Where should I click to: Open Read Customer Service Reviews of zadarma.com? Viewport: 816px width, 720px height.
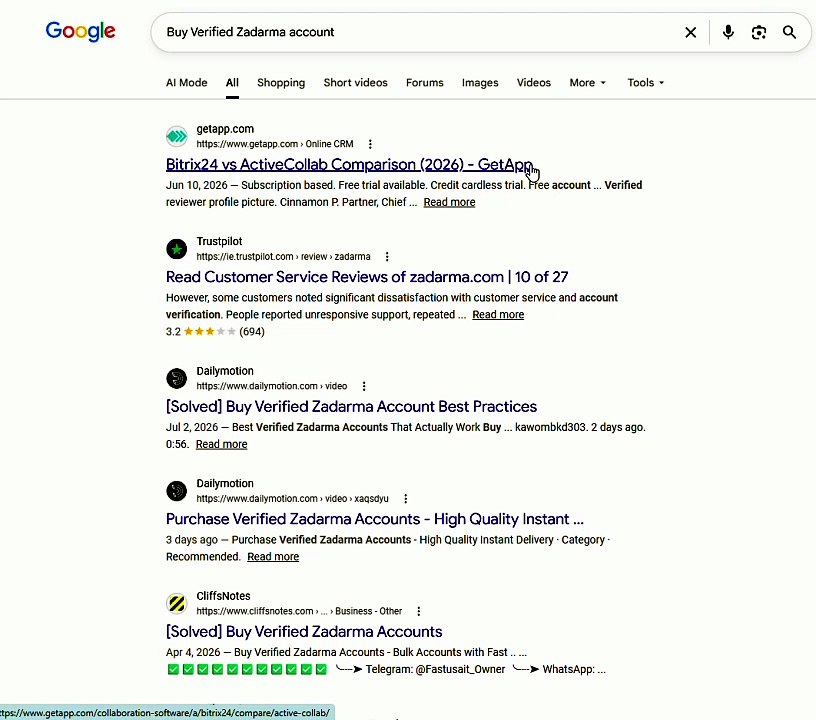[x=367, y=277]
